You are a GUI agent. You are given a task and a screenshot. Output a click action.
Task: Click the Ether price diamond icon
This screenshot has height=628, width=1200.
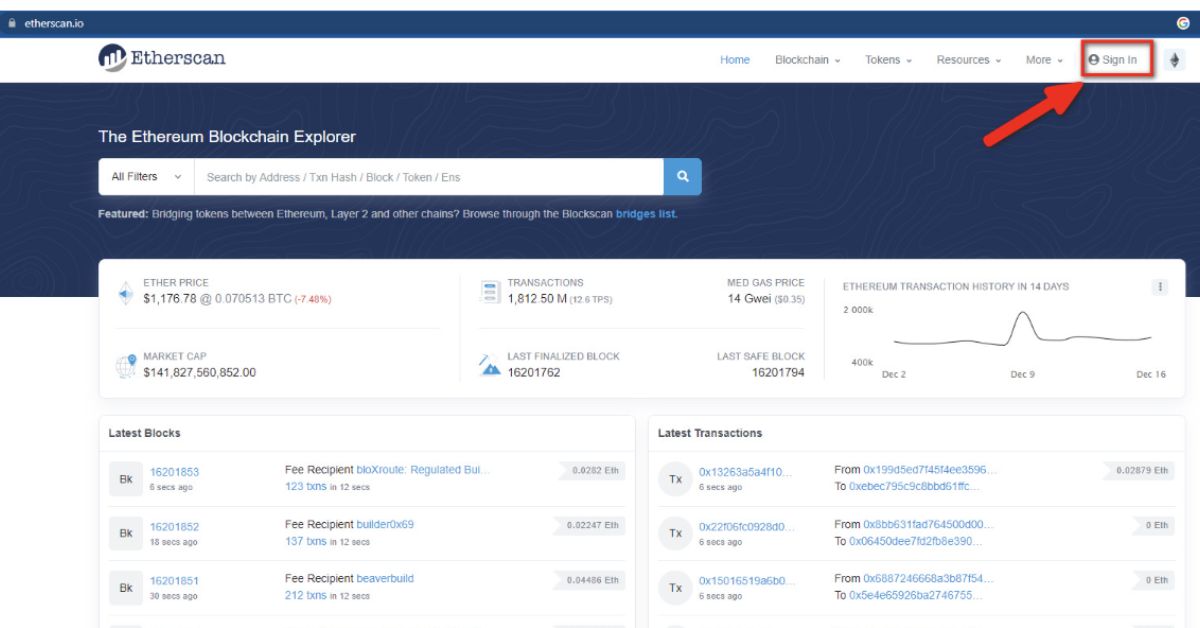coord(126,292)
